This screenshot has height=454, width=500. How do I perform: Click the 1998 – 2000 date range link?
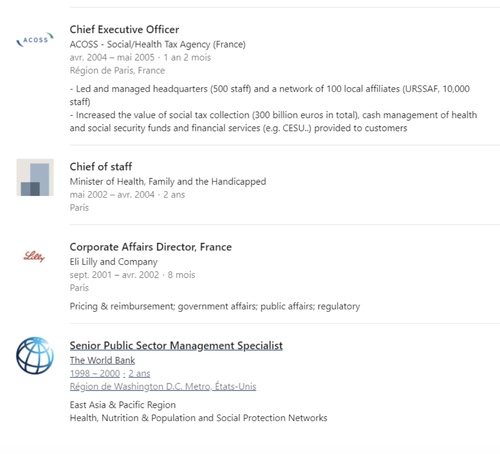click(x=95, y=373)
